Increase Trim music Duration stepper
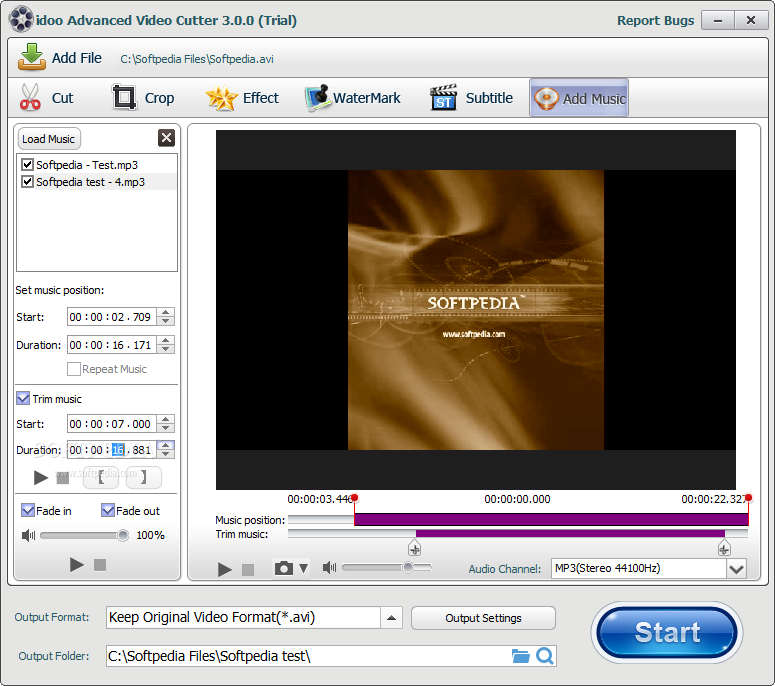The width and height of the screenshot is (775, 686). pos(166,445)
